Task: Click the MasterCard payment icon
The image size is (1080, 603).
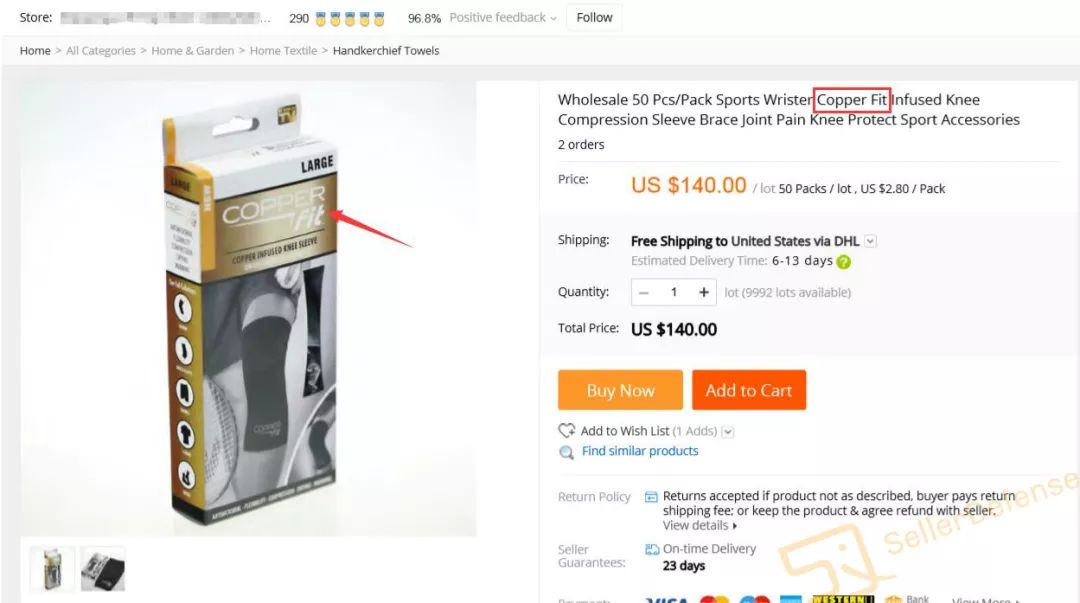Action: (714, 600)
